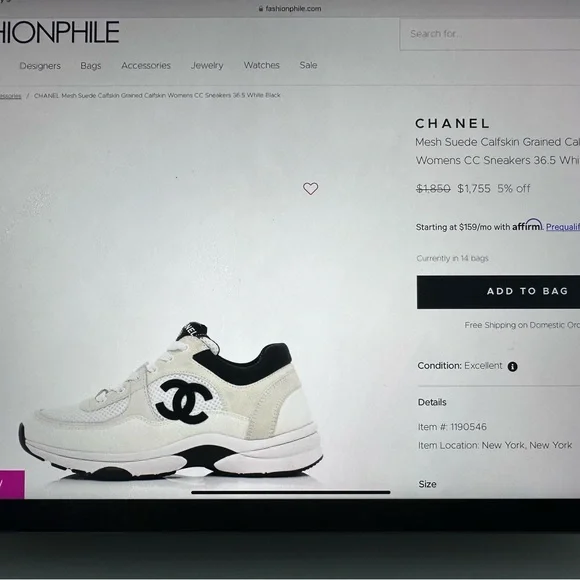Click the Add to Bag button
Image resolution: width=580 pixels, height=580 pixels.
pyautogui.click(x=498, y=292)
